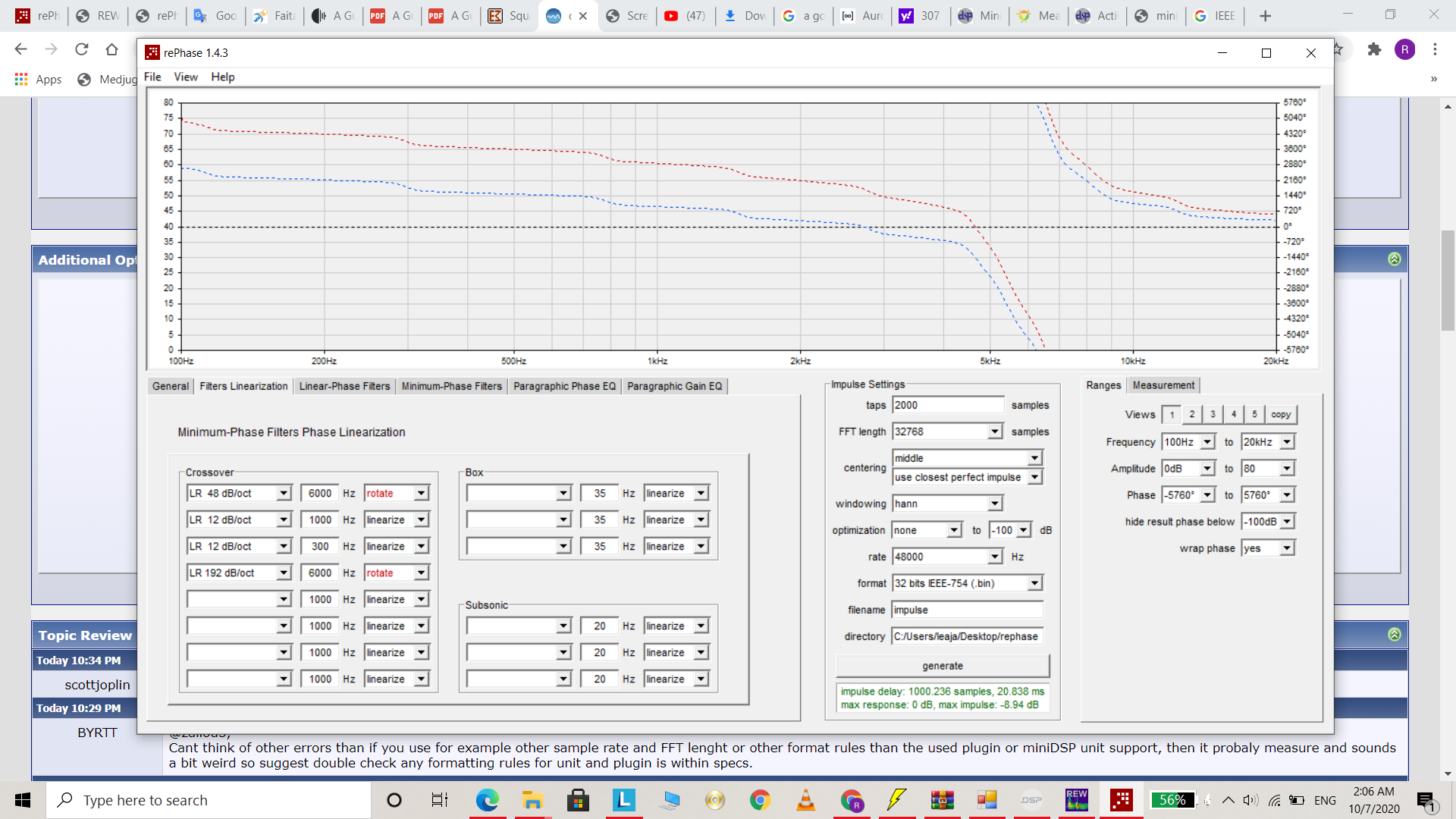Open the hide result phase below dropdown

[1287, 522]
